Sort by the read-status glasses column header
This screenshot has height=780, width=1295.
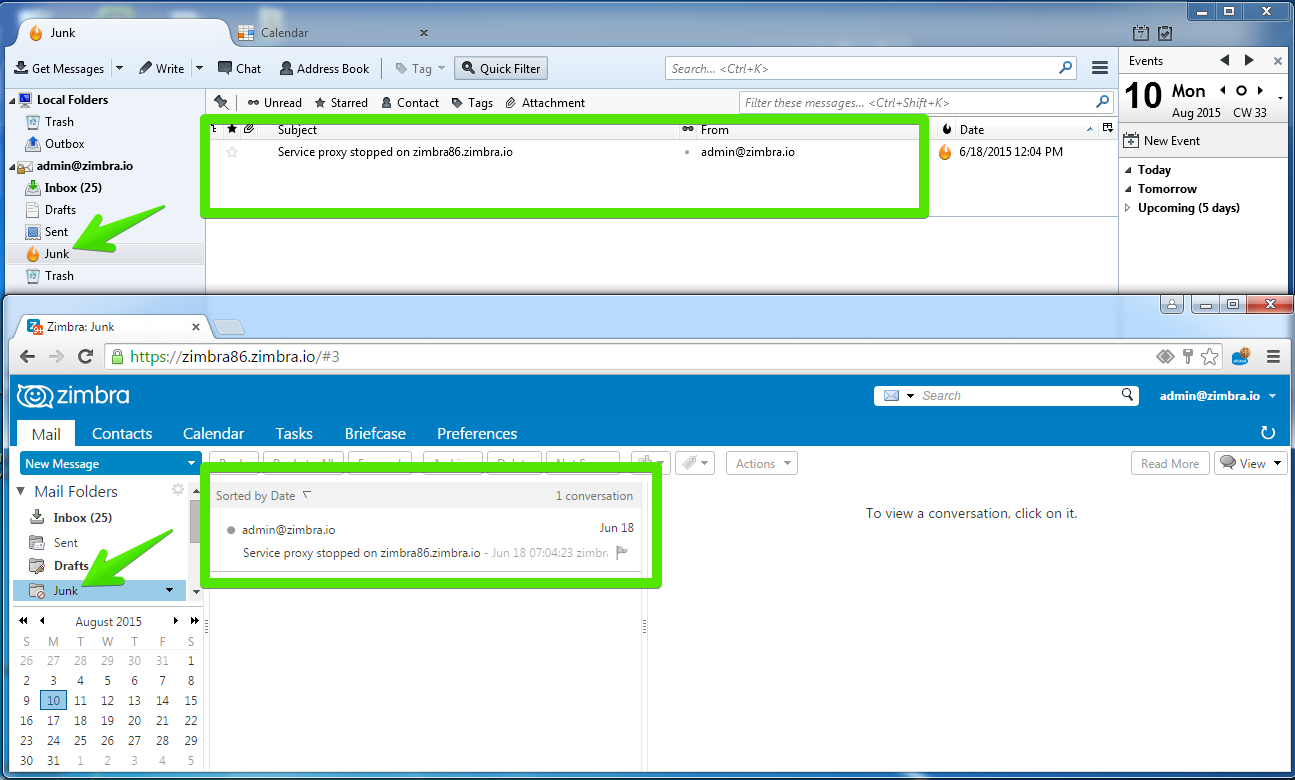click(687, 129)
